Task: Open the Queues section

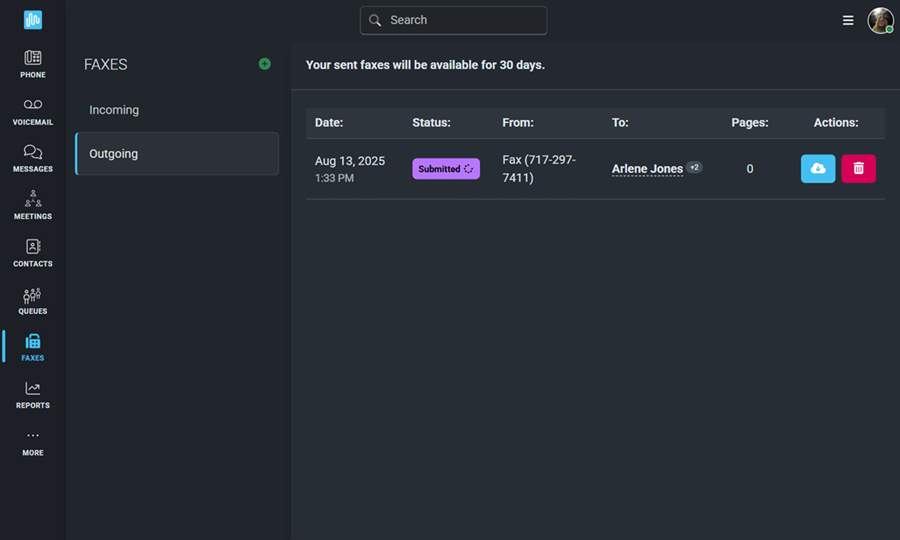Action: point(33,301)
